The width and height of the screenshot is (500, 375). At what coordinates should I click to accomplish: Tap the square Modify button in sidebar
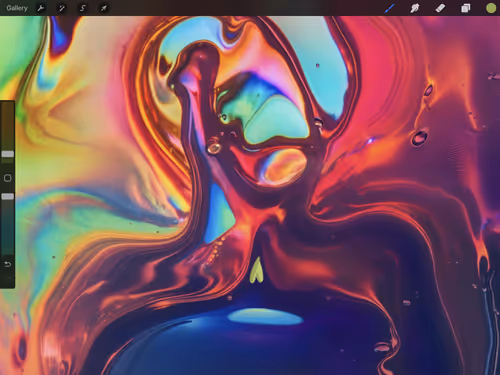pos(8,178)
